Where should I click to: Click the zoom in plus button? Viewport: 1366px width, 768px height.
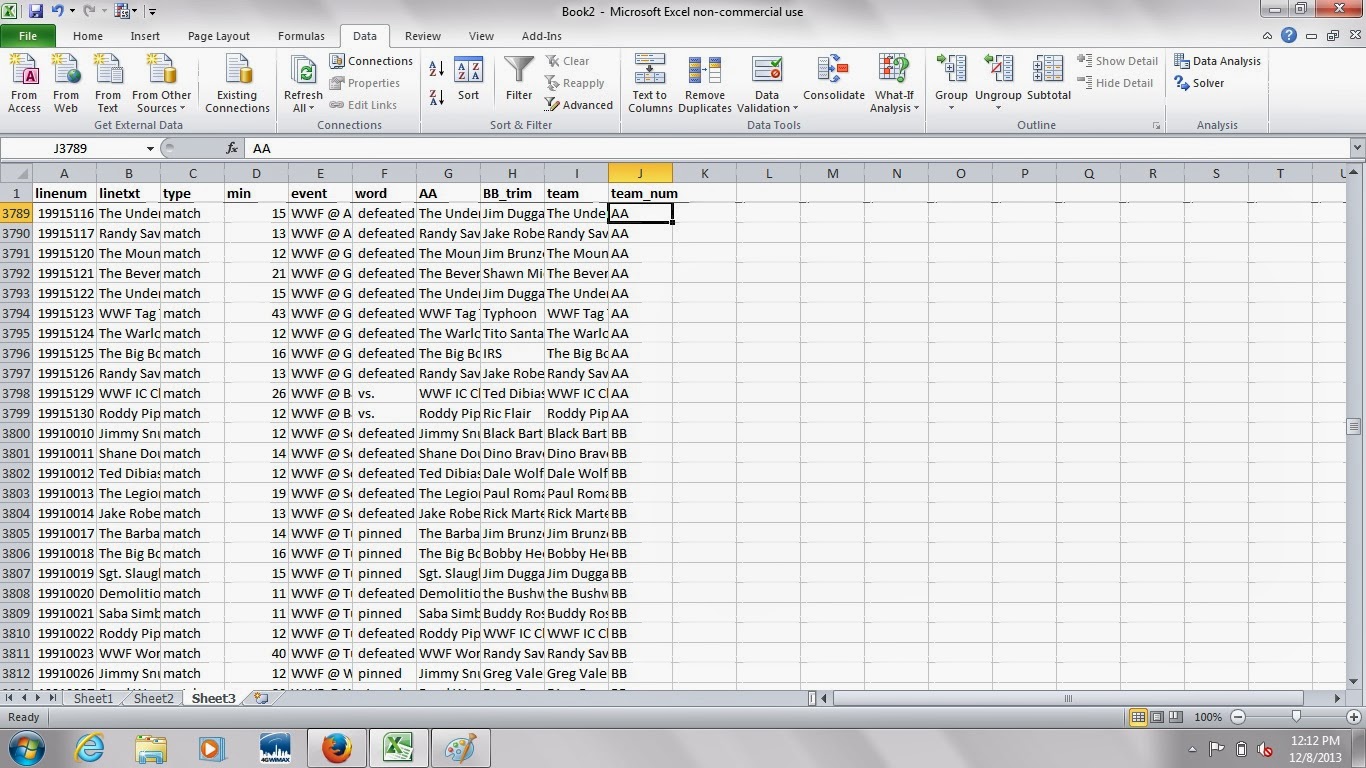pyautogui.click(x=1353, y=717)
